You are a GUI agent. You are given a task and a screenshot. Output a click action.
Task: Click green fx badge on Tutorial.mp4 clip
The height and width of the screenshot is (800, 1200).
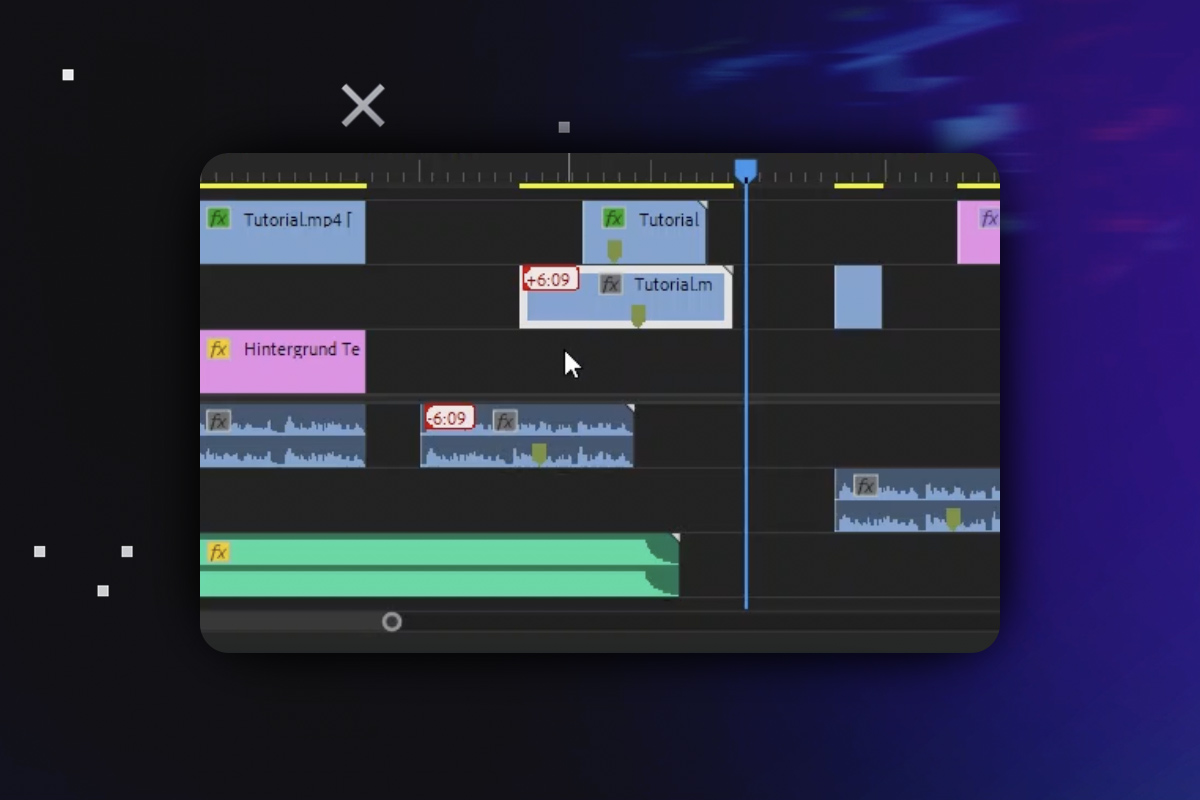(x=218, y=218)
